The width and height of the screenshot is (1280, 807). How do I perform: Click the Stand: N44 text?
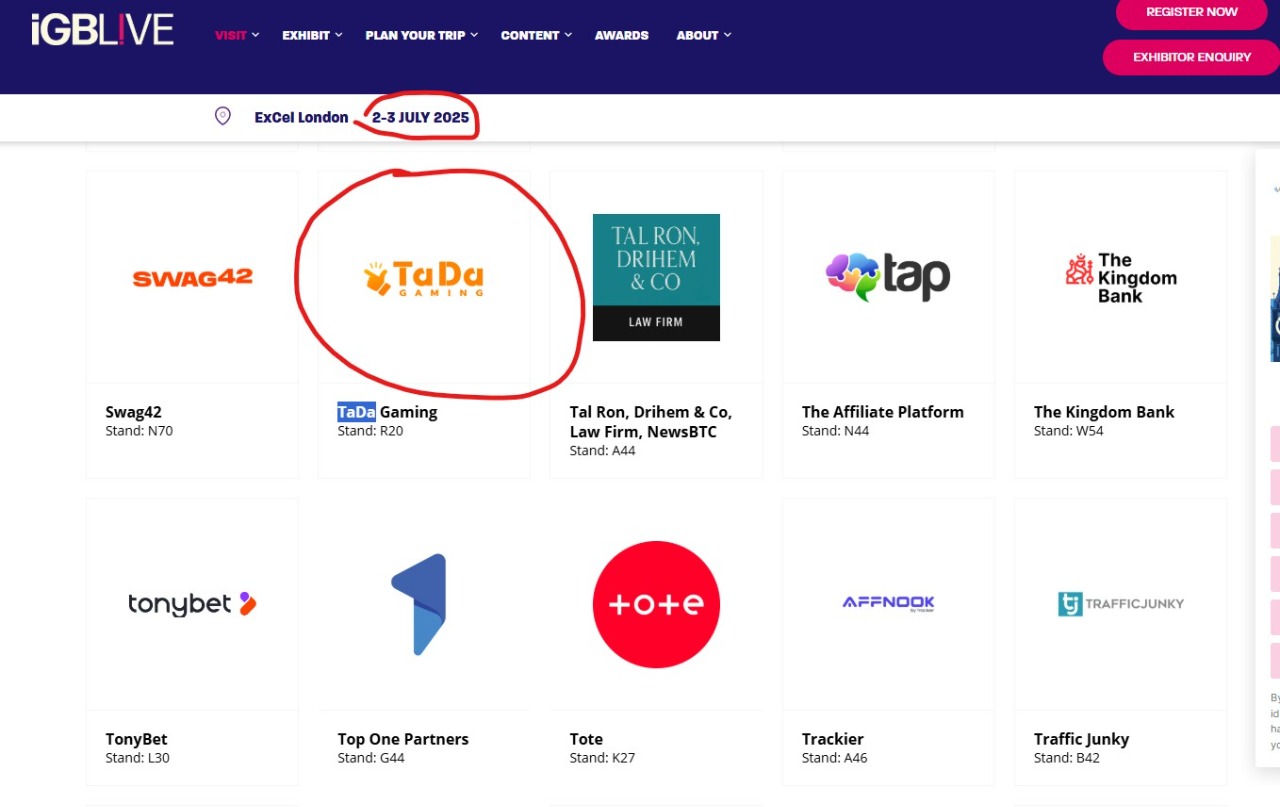pos(835,431)
